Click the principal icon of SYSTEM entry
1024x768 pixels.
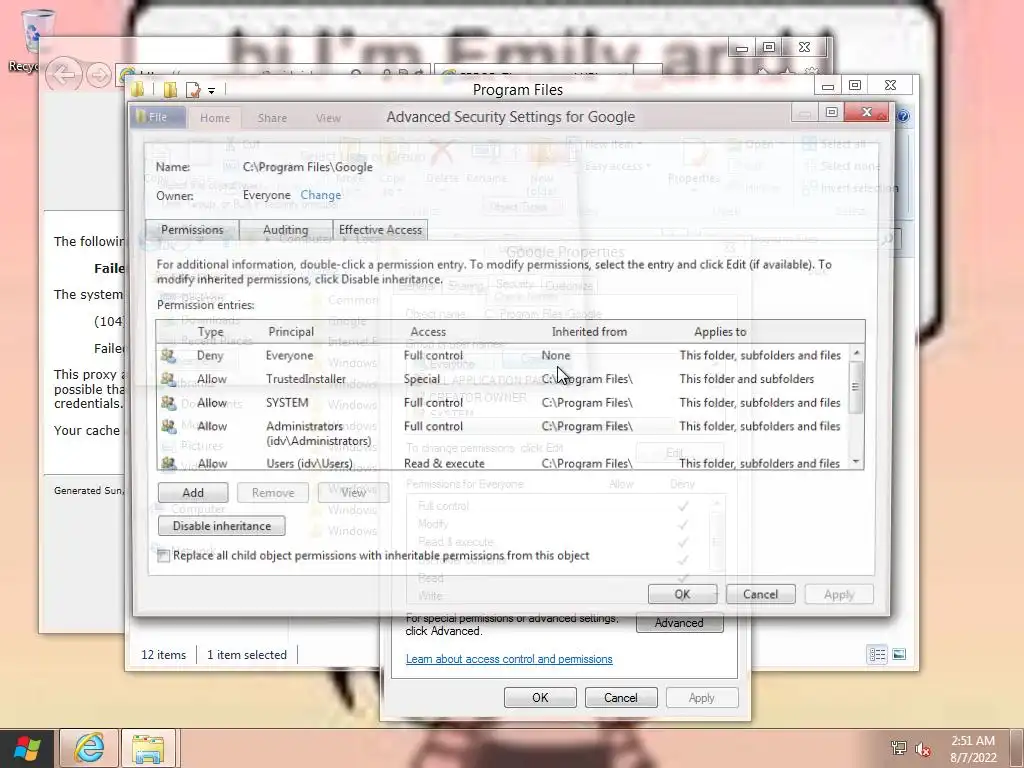(x=168, y=403)
